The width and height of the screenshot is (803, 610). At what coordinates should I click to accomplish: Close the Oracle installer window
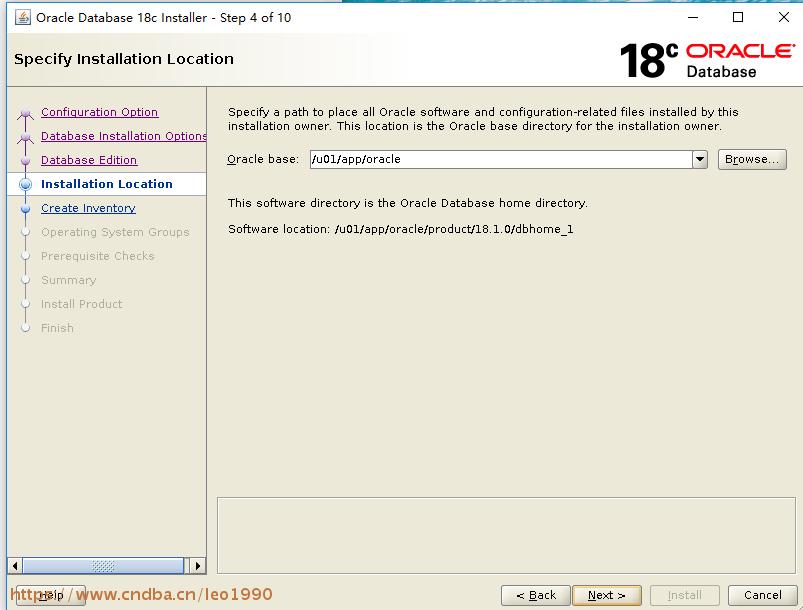[x=784, y=17]
